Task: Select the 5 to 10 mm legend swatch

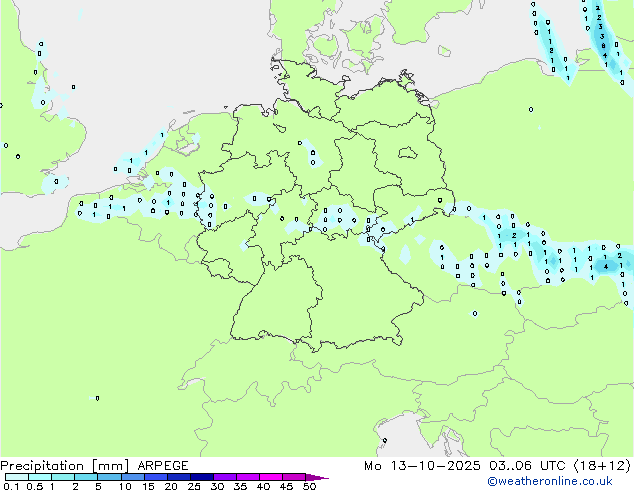Action: 109,477
